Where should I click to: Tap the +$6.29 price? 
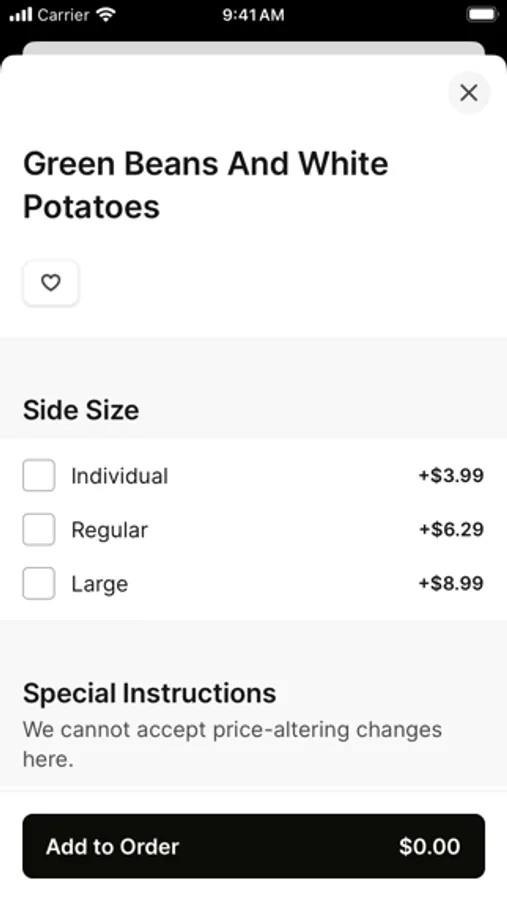(x=451, y=529)
